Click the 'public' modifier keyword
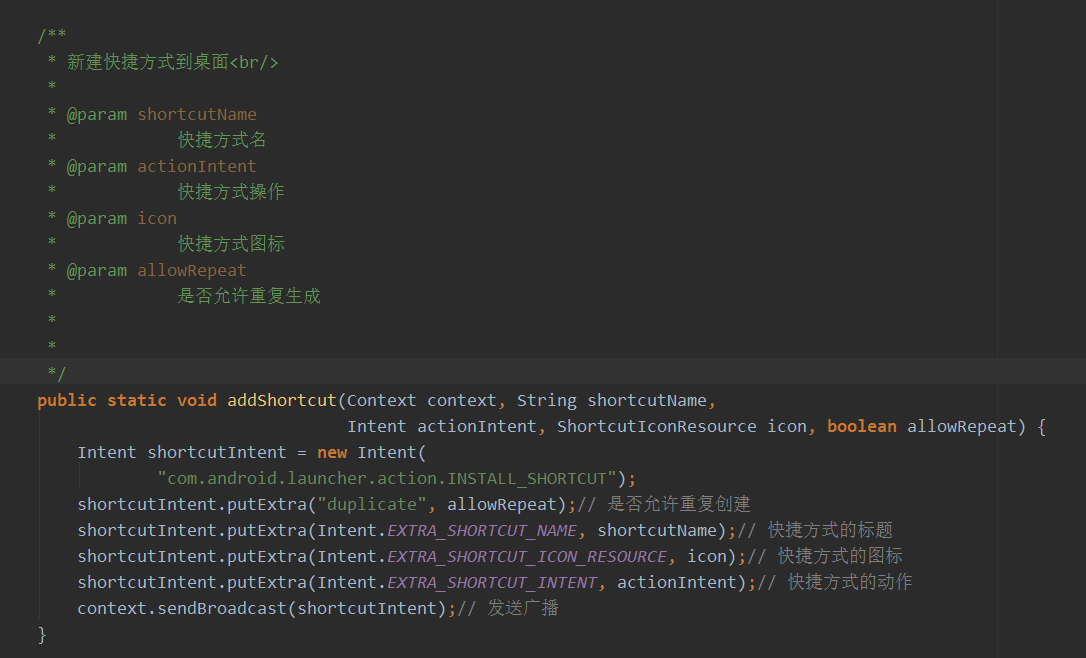This screenshot has width=1086, height=658. point(67,400)
